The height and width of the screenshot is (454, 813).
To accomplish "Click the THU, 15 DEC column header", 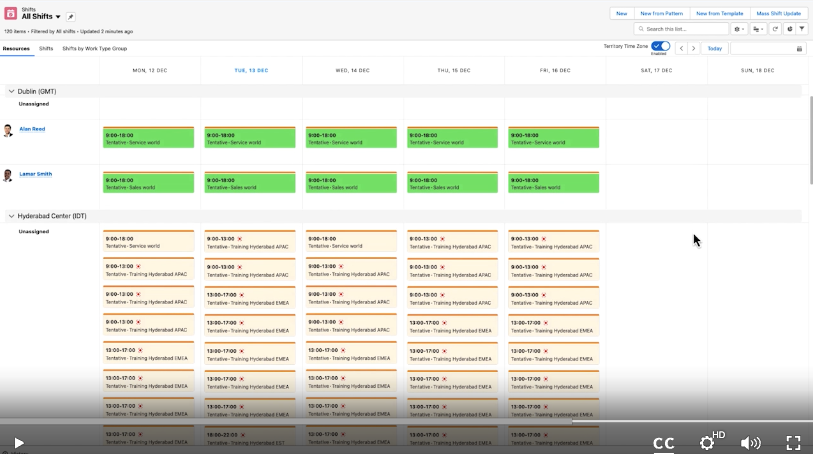I will click(x=454, y=70).
